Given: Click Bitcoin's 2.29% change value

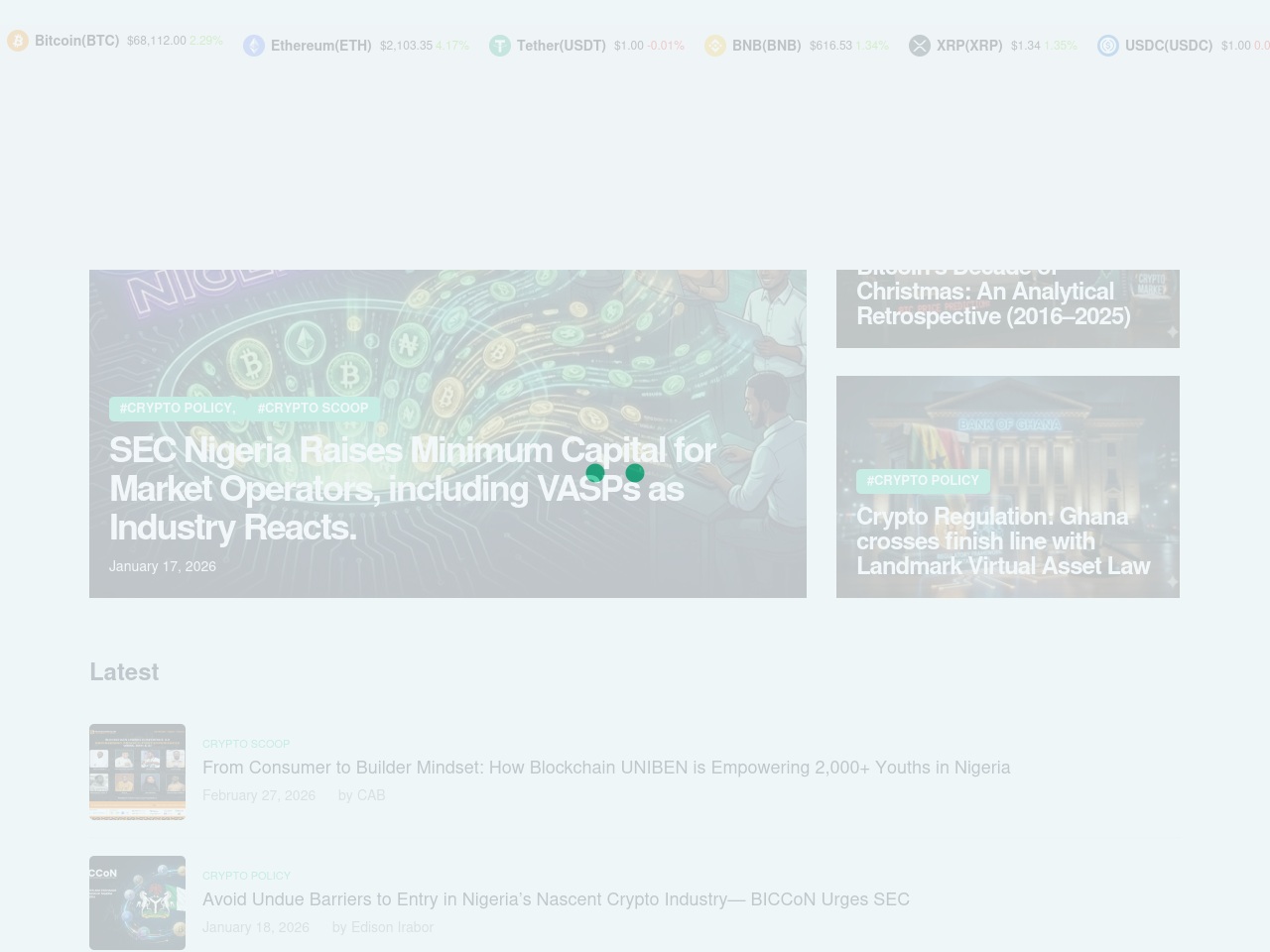Looking at the screenshot, I should 206,41.
